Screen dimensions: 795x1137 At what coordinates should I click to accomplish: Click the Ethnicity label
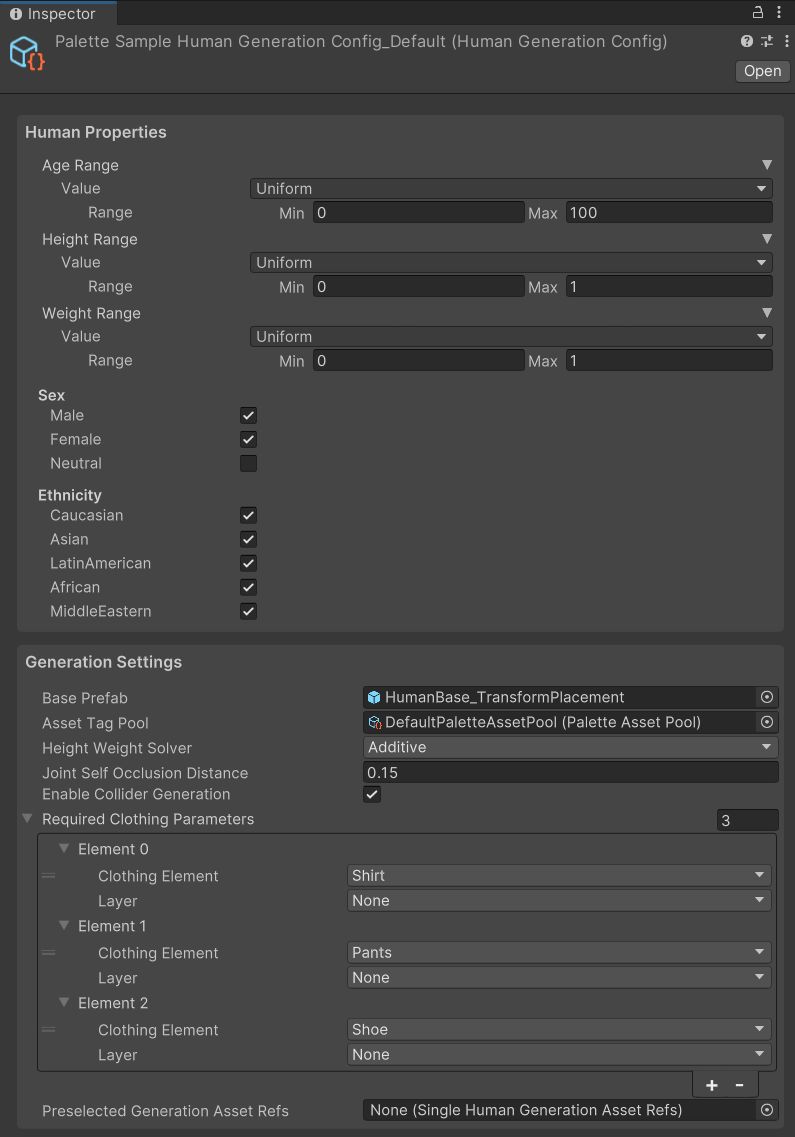click(x=70, y=495)
